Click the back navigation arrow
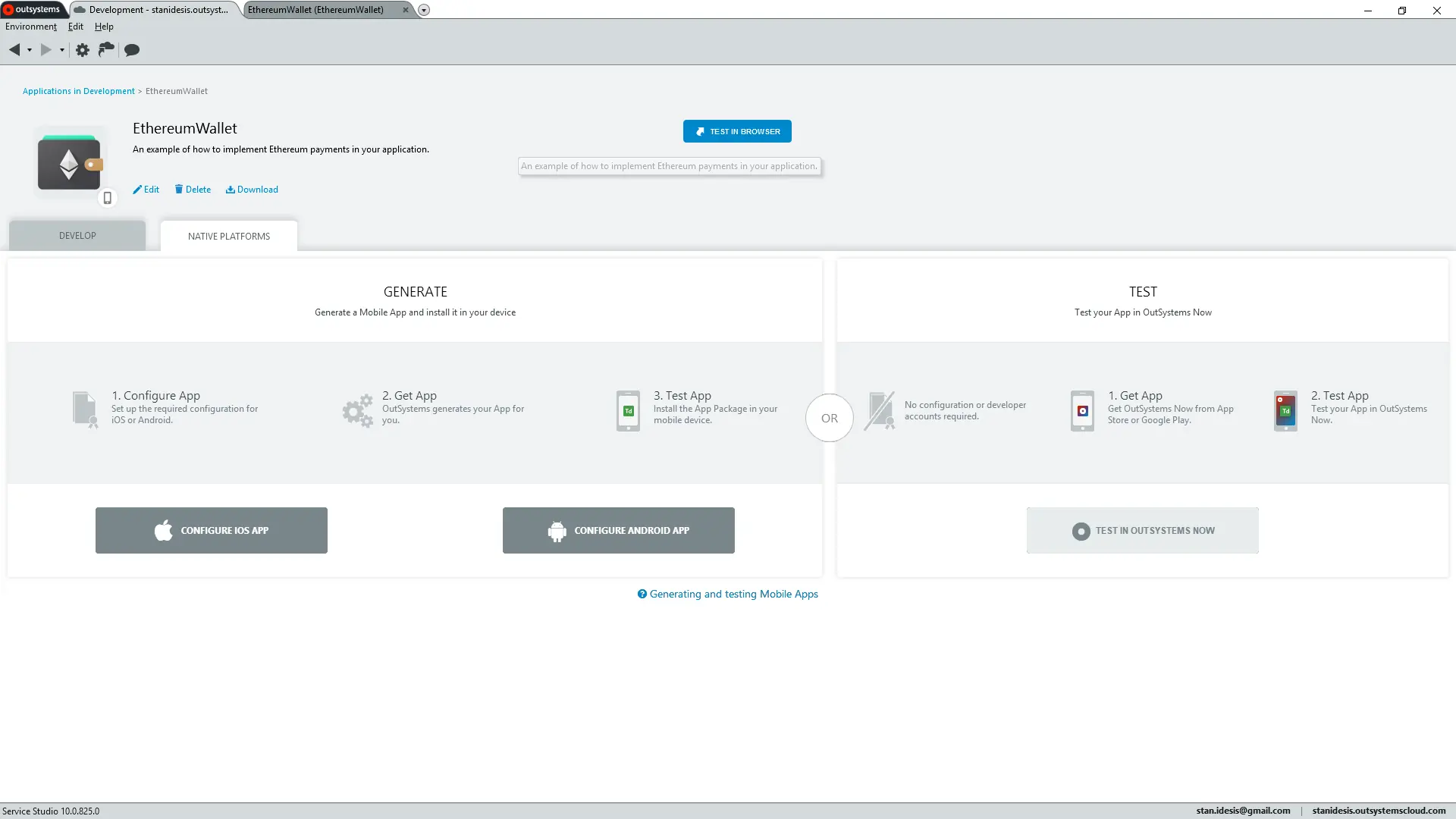Viewport: 1456px width, 819px height. click(15, 49)
